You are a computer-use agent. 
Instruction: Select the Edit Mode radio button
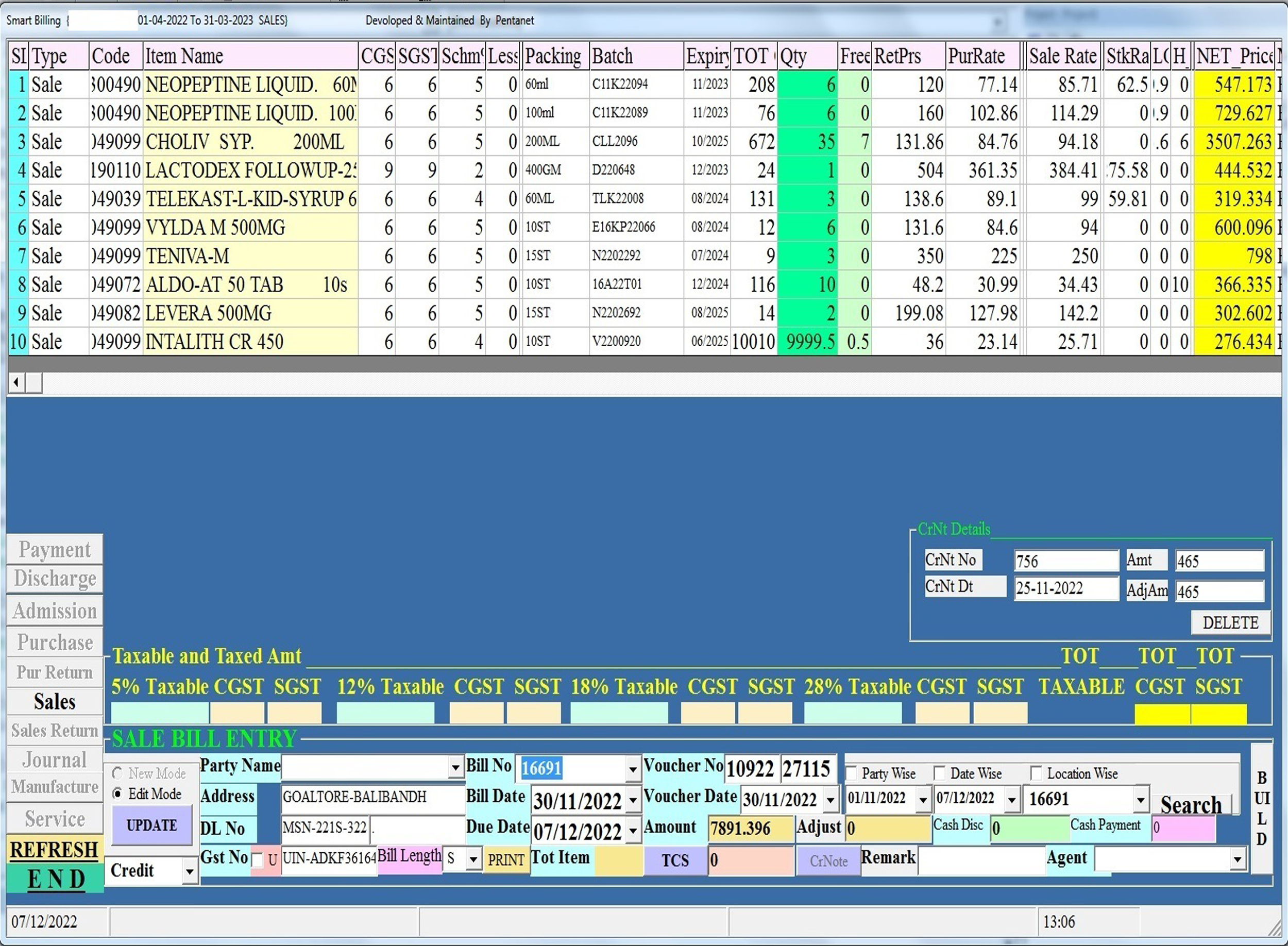pyautogui.click(x=118, y=793)
